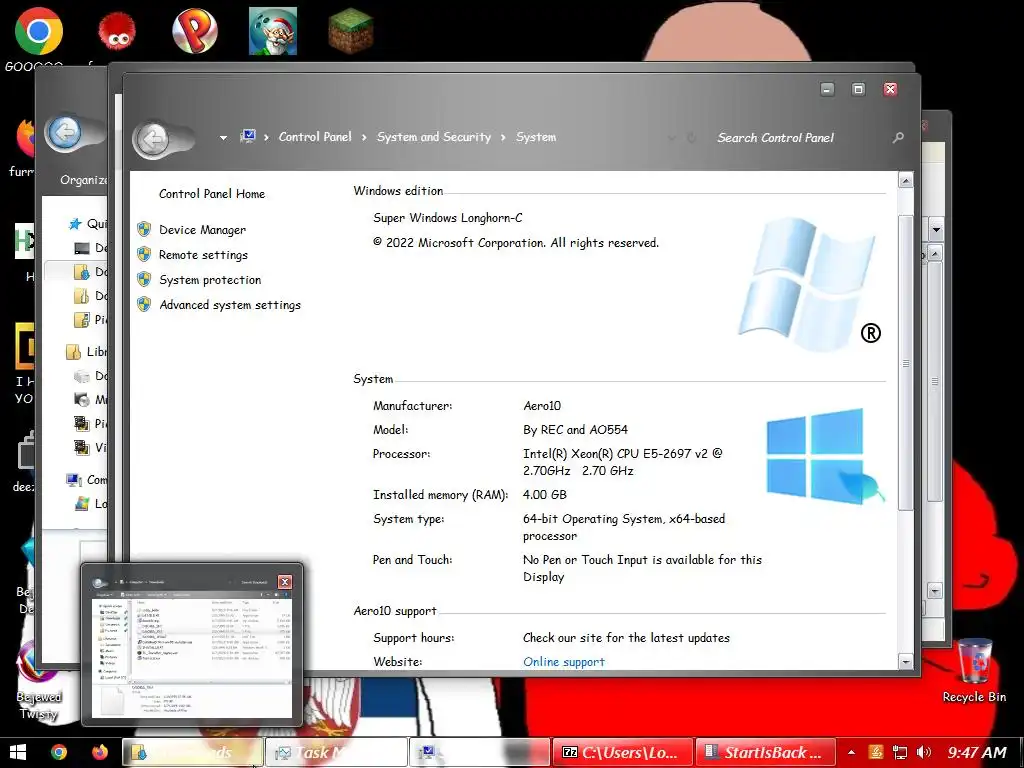Click the Java update tray icon
The height and width of the screenshot is (768, 1024).
click(x=876, y=752)
